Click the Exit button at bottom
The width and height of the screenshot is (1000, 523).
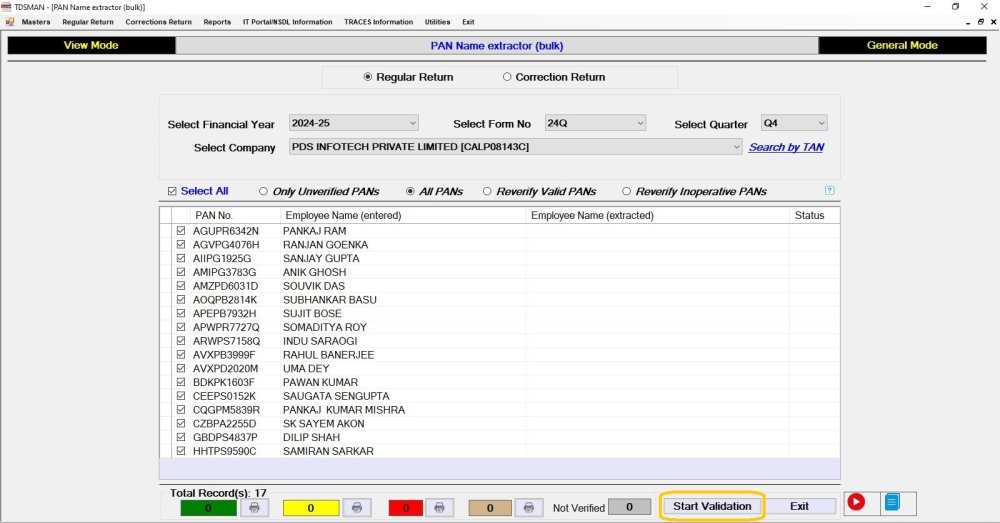[800, 506]
